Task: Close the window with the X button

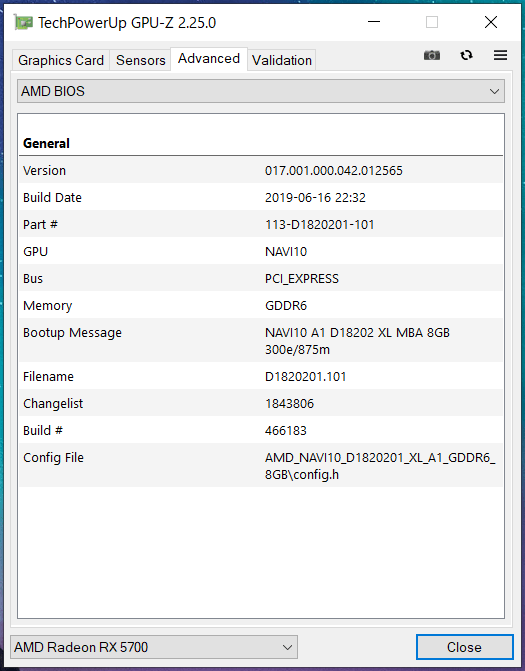Action: (491, 22)
